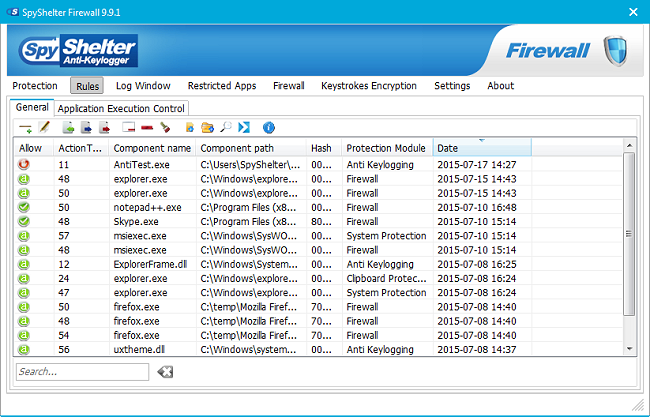
Task: Select the notepad++.exe rule row
Action: pyautogui.click(x=318, y=207)
